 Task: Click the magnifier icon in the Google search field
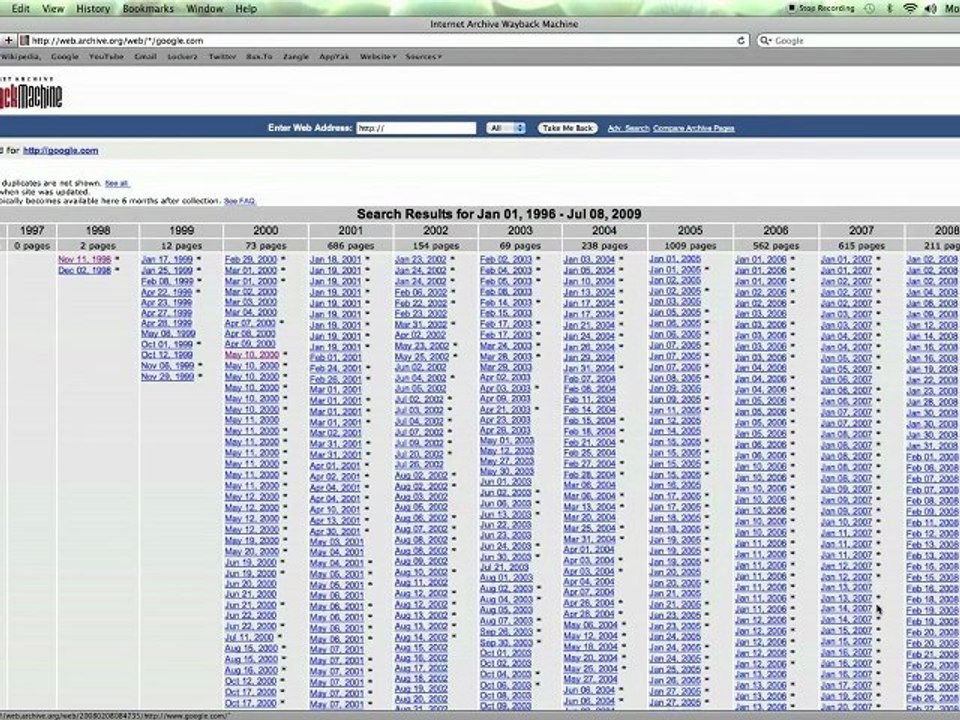pos(765,40)
